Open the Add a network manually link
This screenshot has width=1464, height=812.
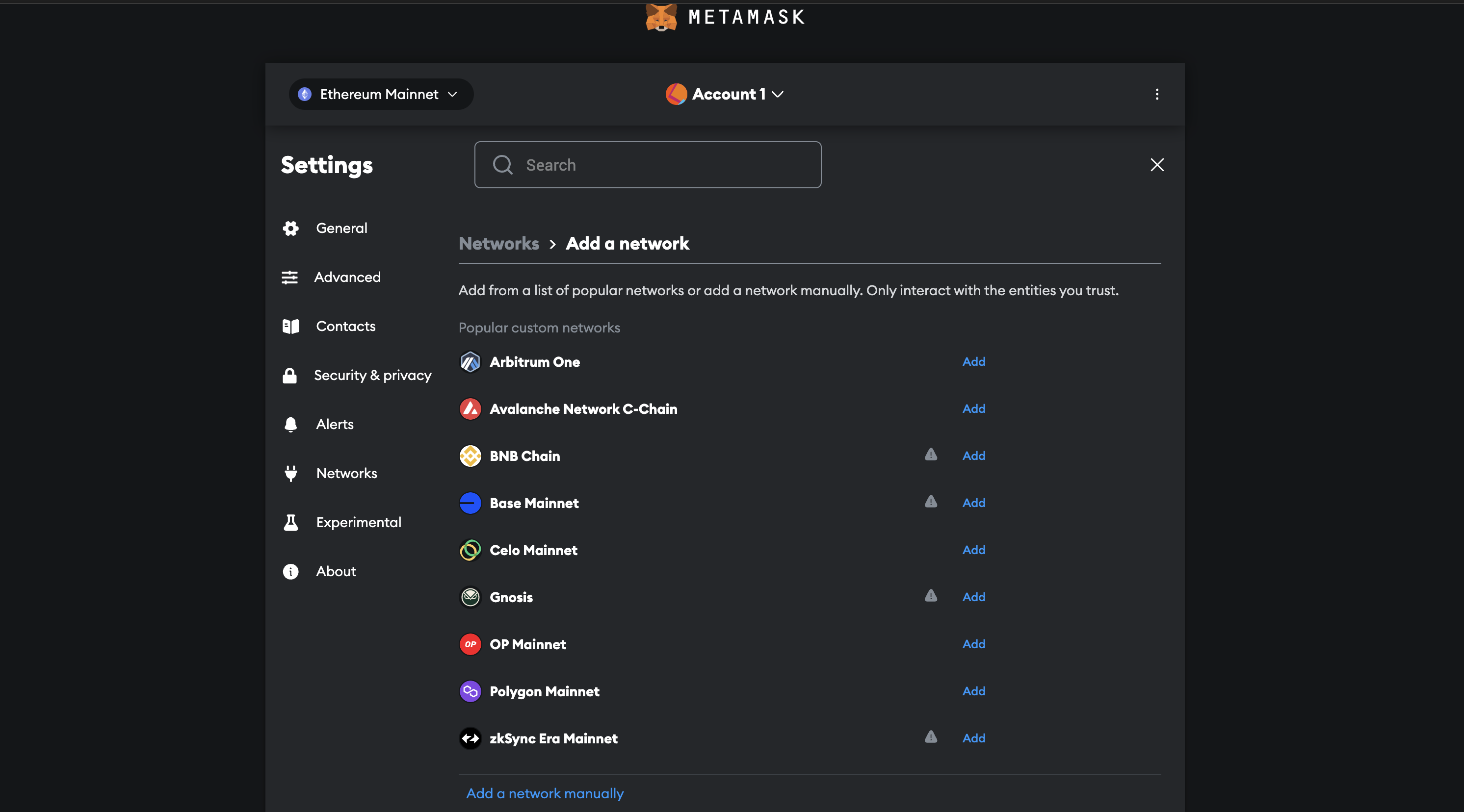(x=544, y=793)
